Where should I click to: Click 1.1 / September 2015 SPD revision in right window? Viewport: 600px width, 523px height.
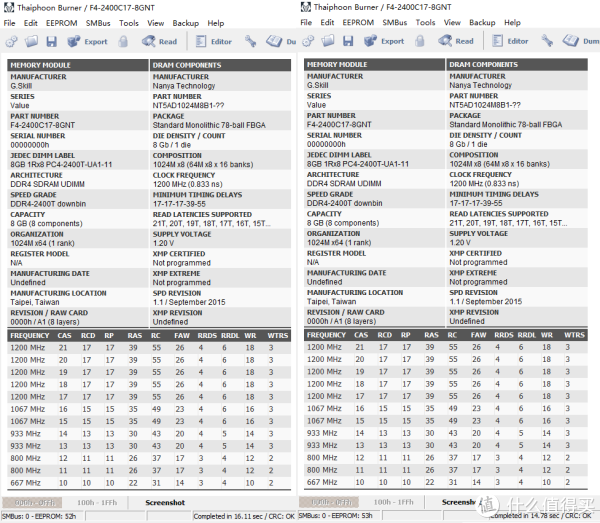486,301
